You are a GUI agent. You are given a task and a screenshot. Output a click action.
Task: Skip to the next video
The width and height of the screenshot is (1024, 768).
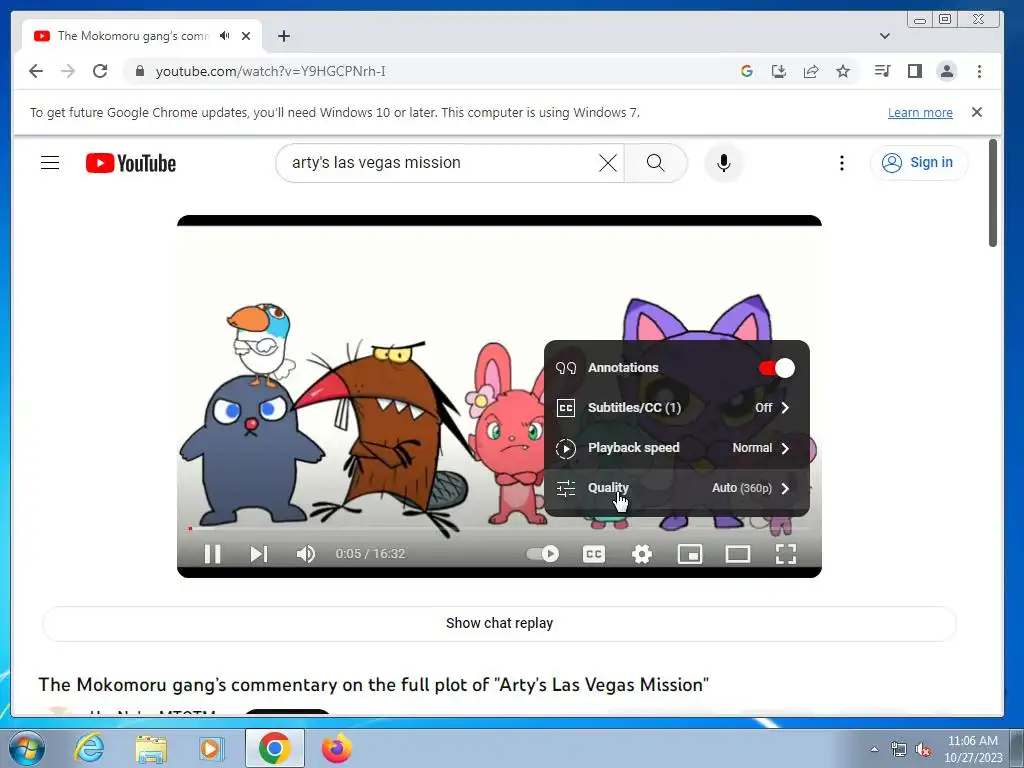[259, 554]
